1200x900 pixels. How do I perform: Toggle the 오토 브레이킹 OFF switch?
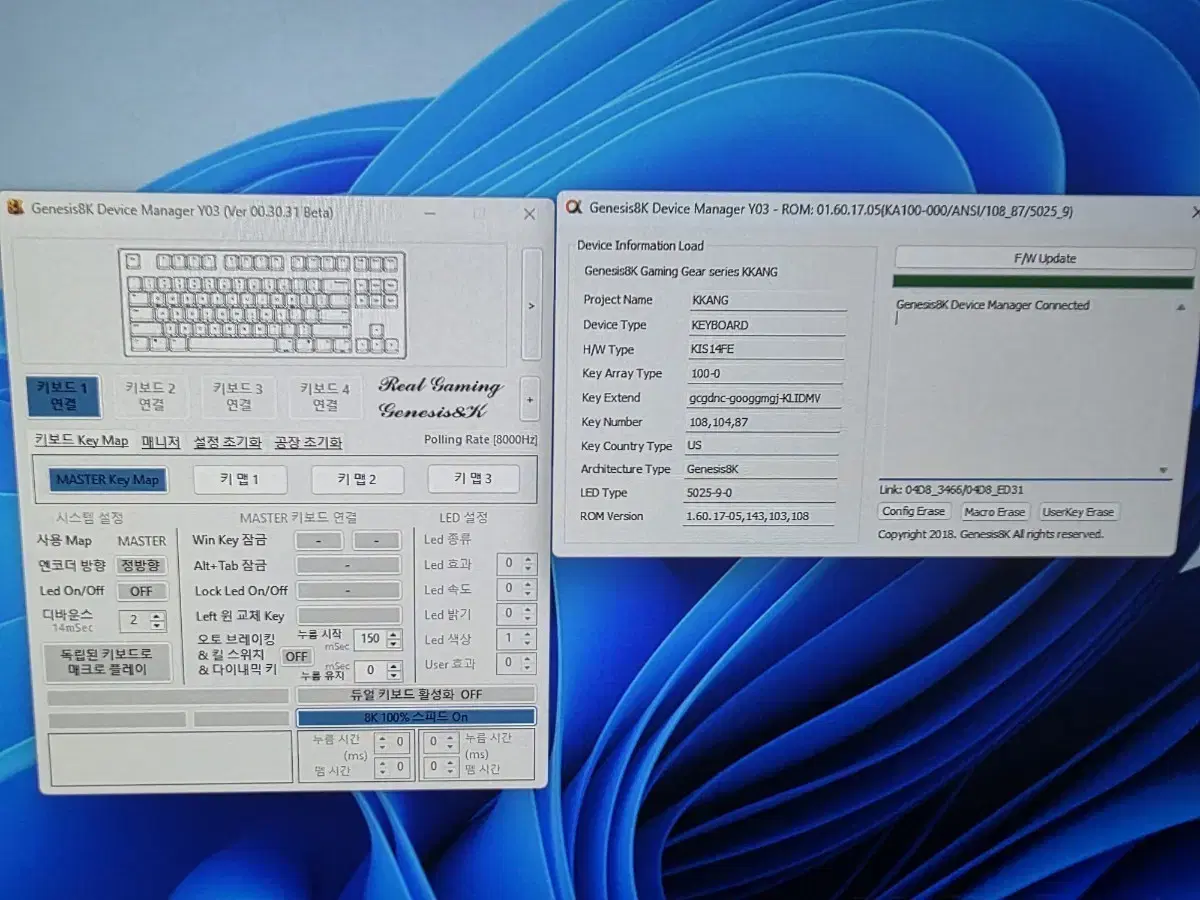(x=295, y=656)
